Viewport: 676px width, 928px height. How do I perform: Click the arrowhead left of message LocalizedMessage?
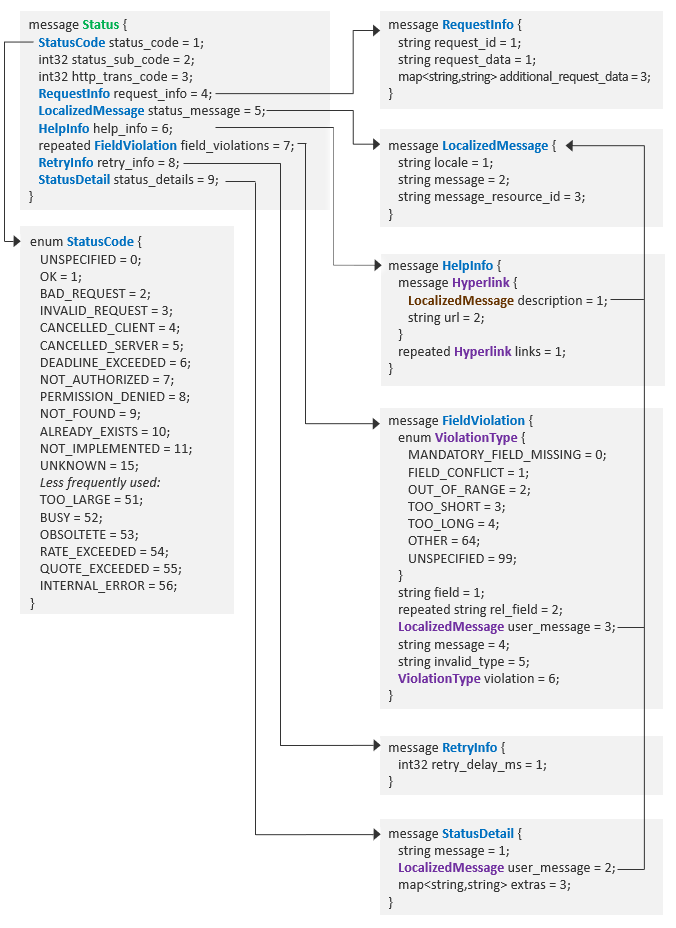pos(374,146)
